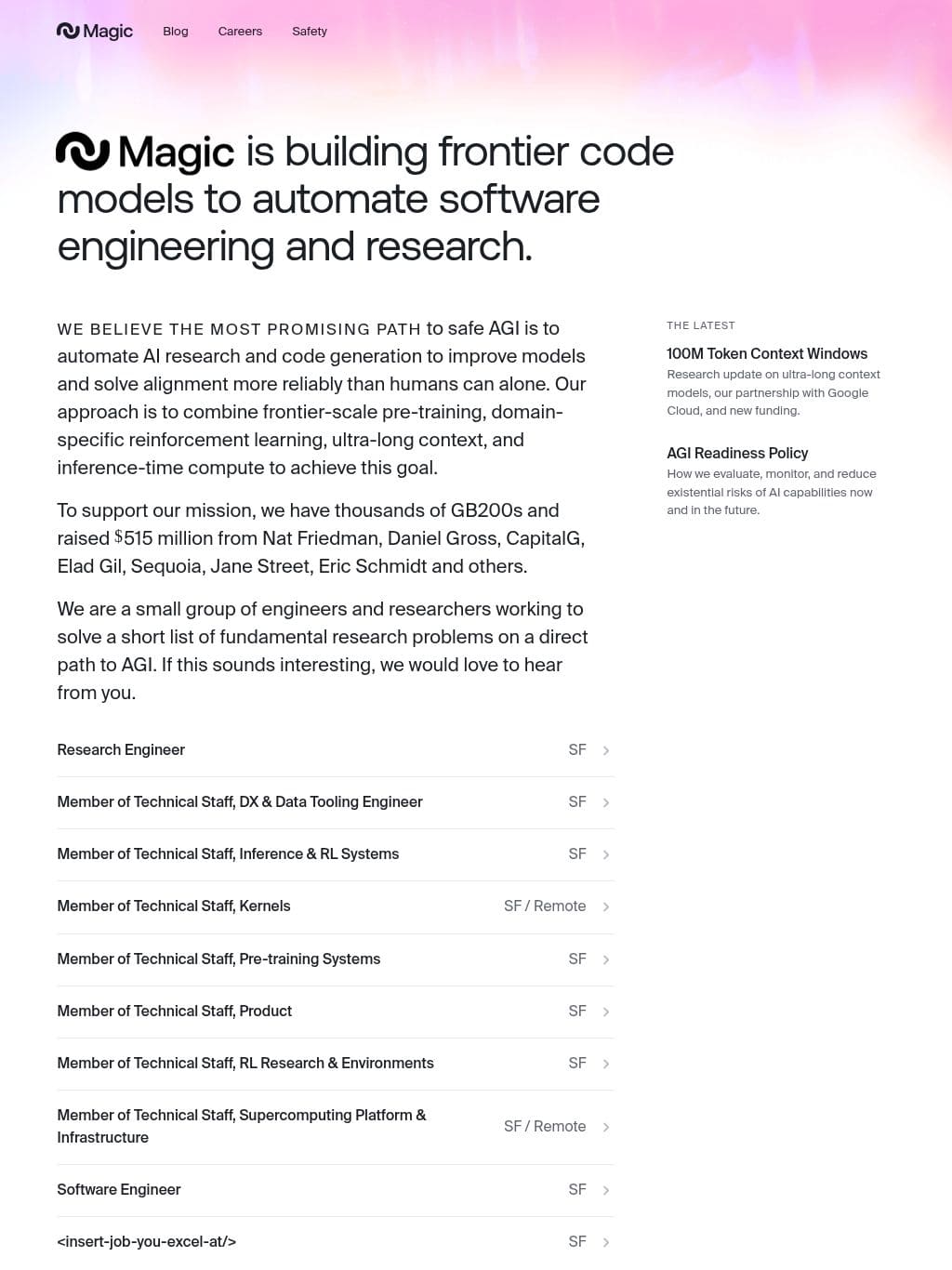Click the chevron beside RL Research & Environments
Image resolution: width=952 pixels, height=1270 pixels.
pos(606,1064)
